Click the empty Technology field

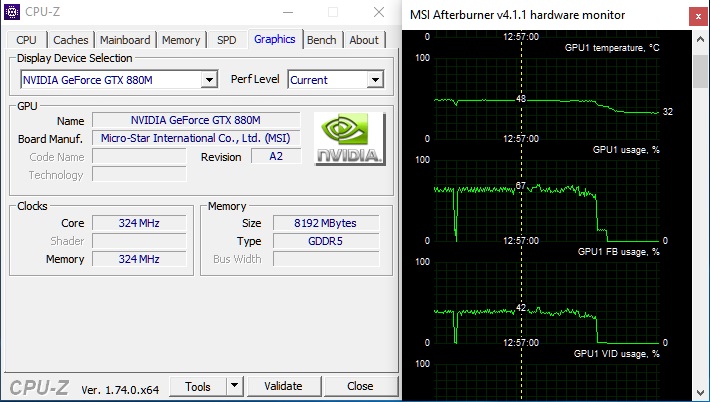[139, 174]
